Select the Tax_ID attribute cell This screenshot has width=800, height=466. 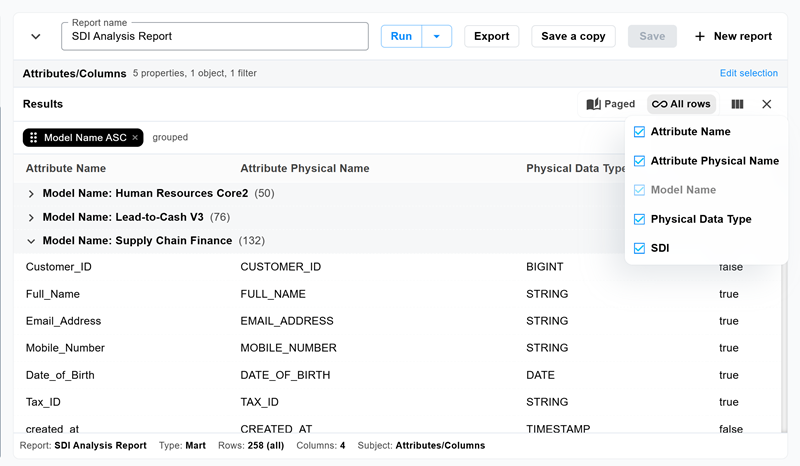click(43, 402)
